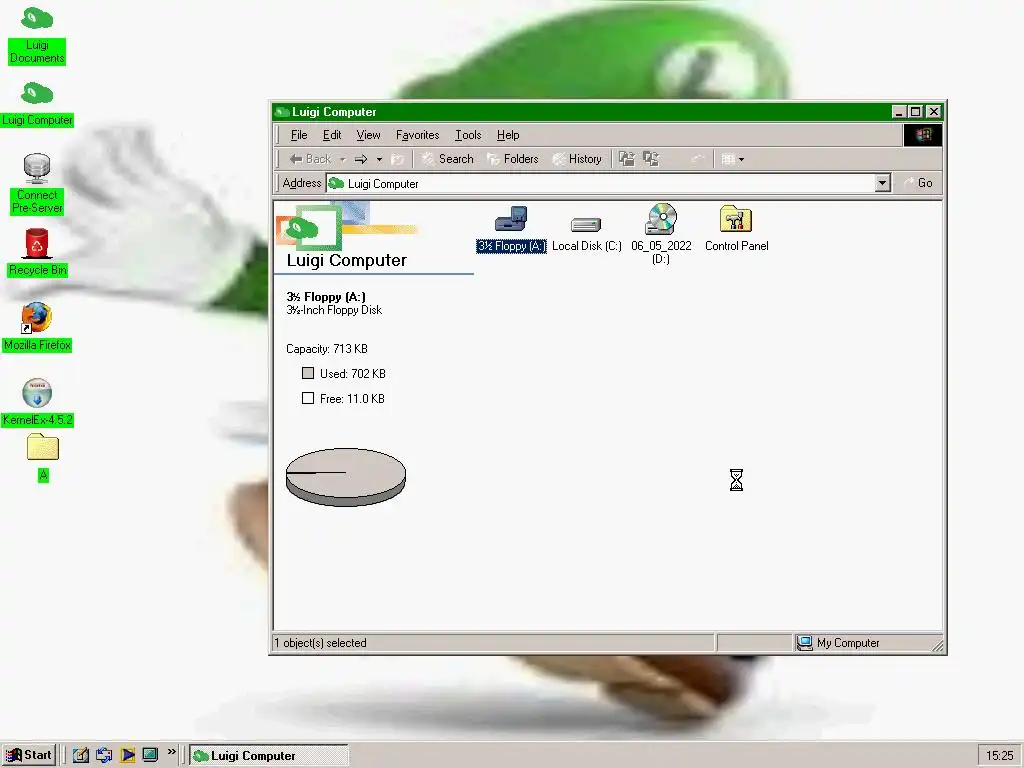Open the File menu
Image resolution: width=1024 pixels, height=768 pixels.
pos(299,135)
